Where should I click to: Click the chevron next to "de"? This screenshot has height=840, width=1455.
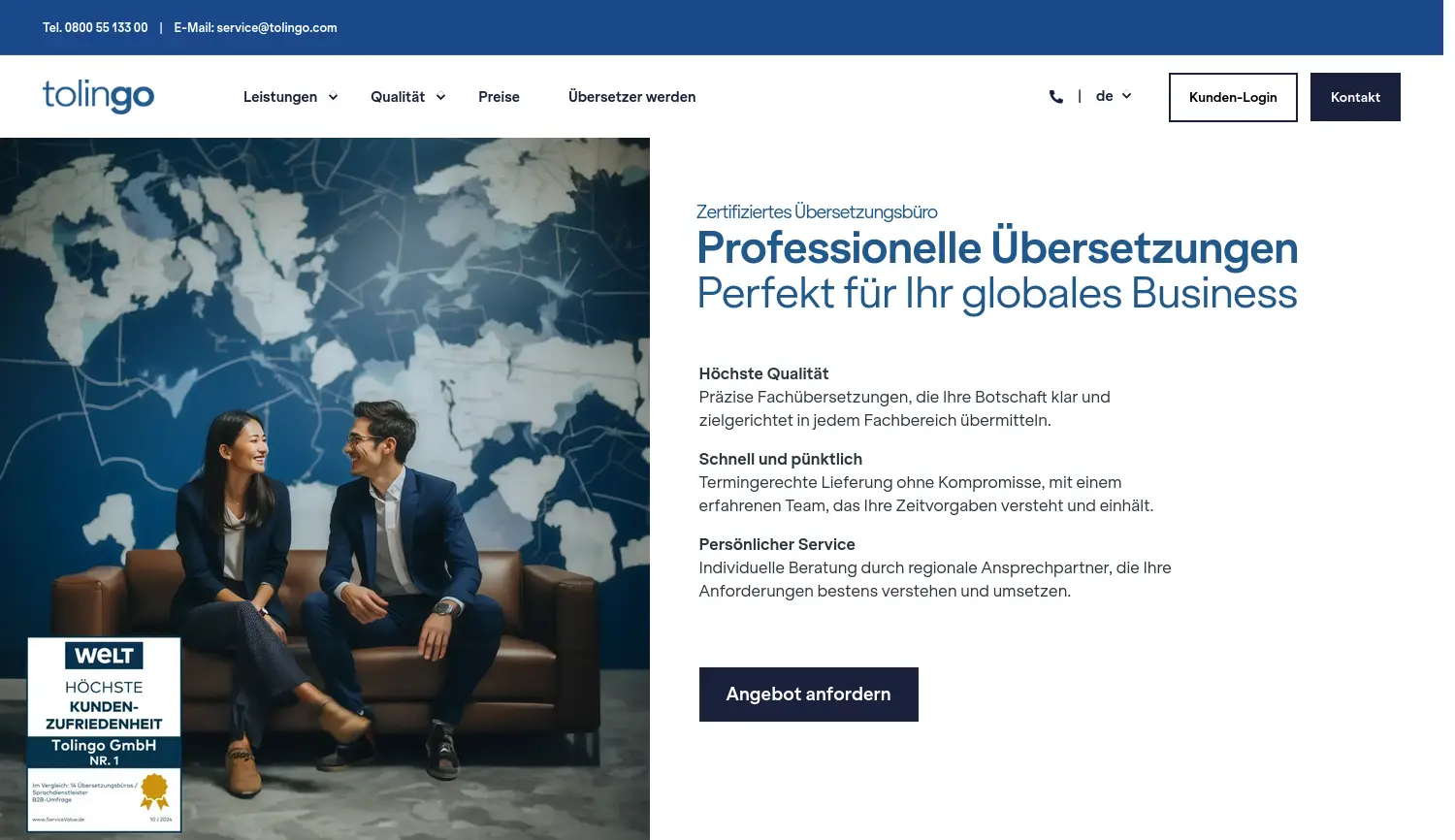point(1126,96)
